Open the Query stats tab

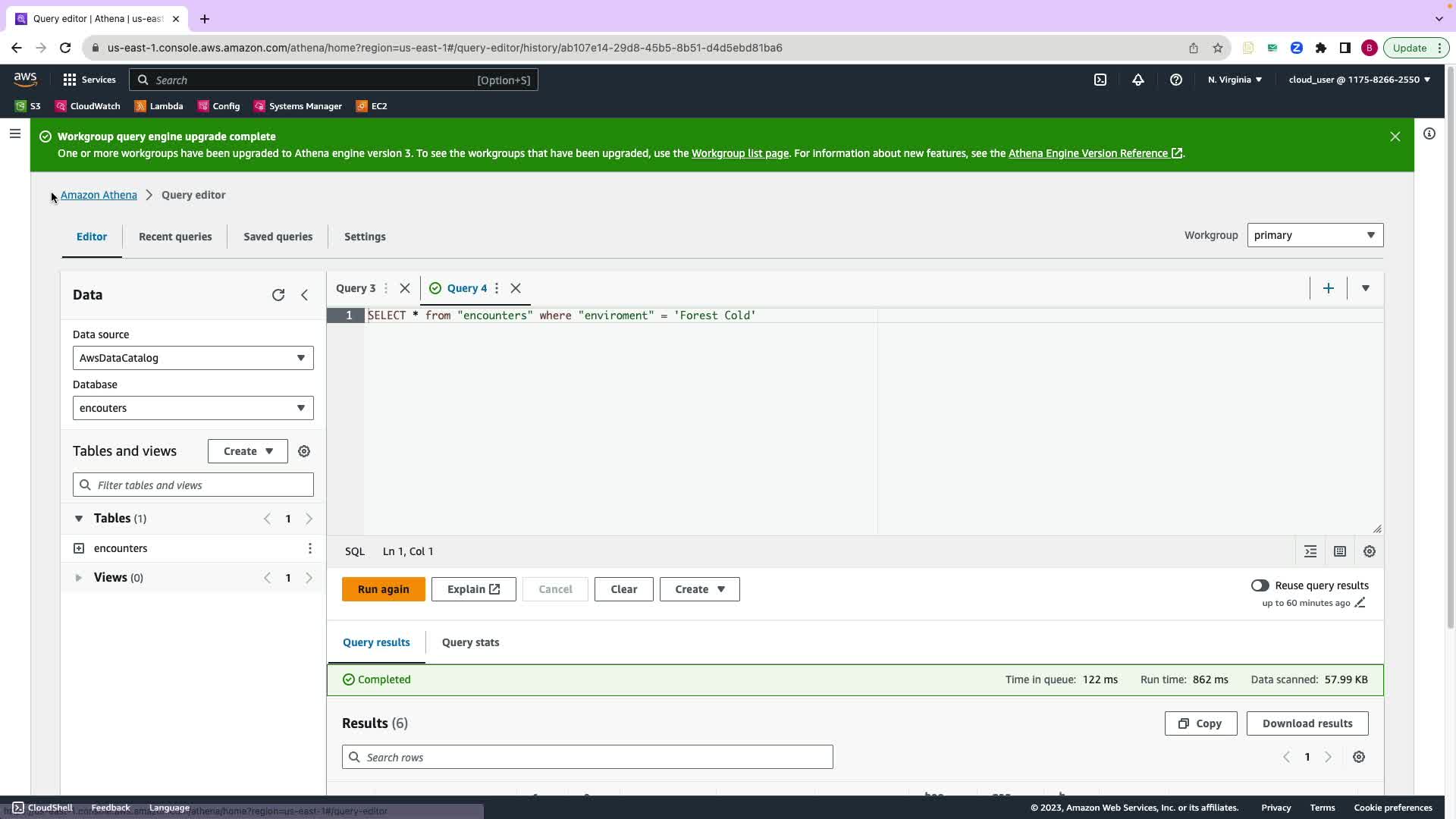coord(470,642)
